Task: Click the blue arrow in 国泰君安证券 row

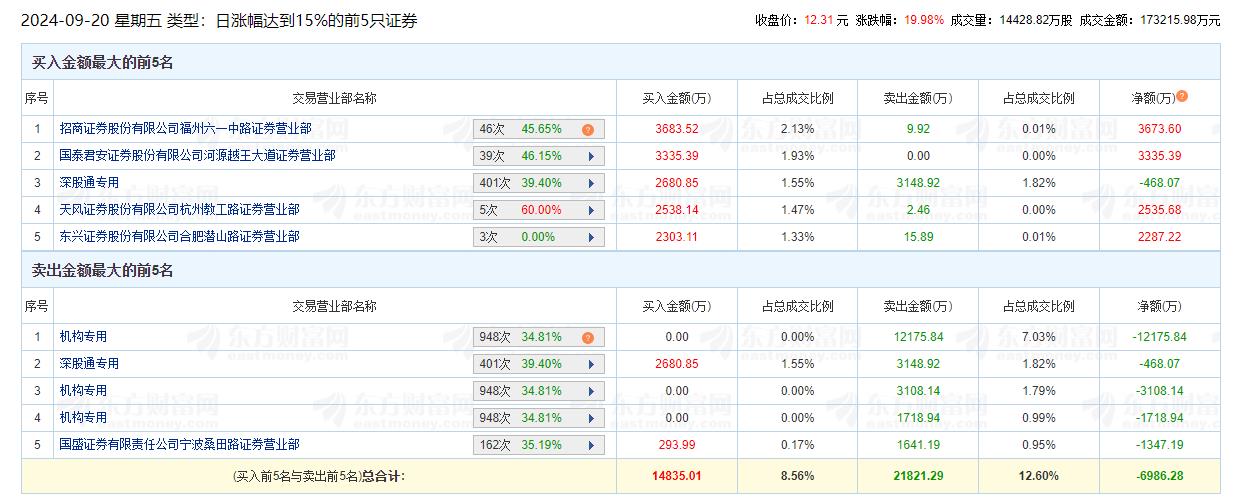Action: pyautogui.click(x=591, y=156)
